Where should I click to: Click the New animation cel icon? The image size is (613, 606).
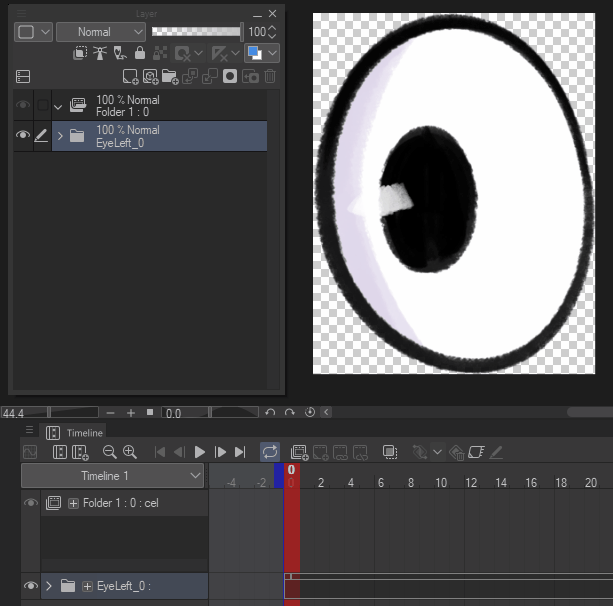click(299, 452)
